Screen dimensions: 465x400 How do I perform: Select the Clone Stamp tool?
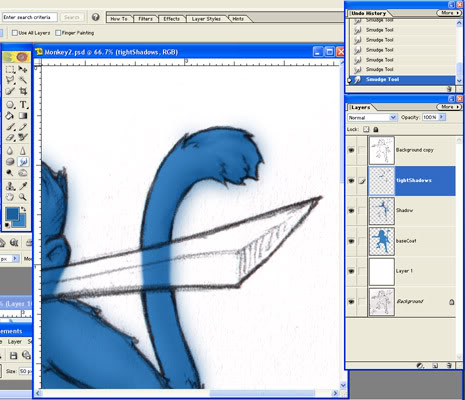pyautogui.click(x=10, y=186)
